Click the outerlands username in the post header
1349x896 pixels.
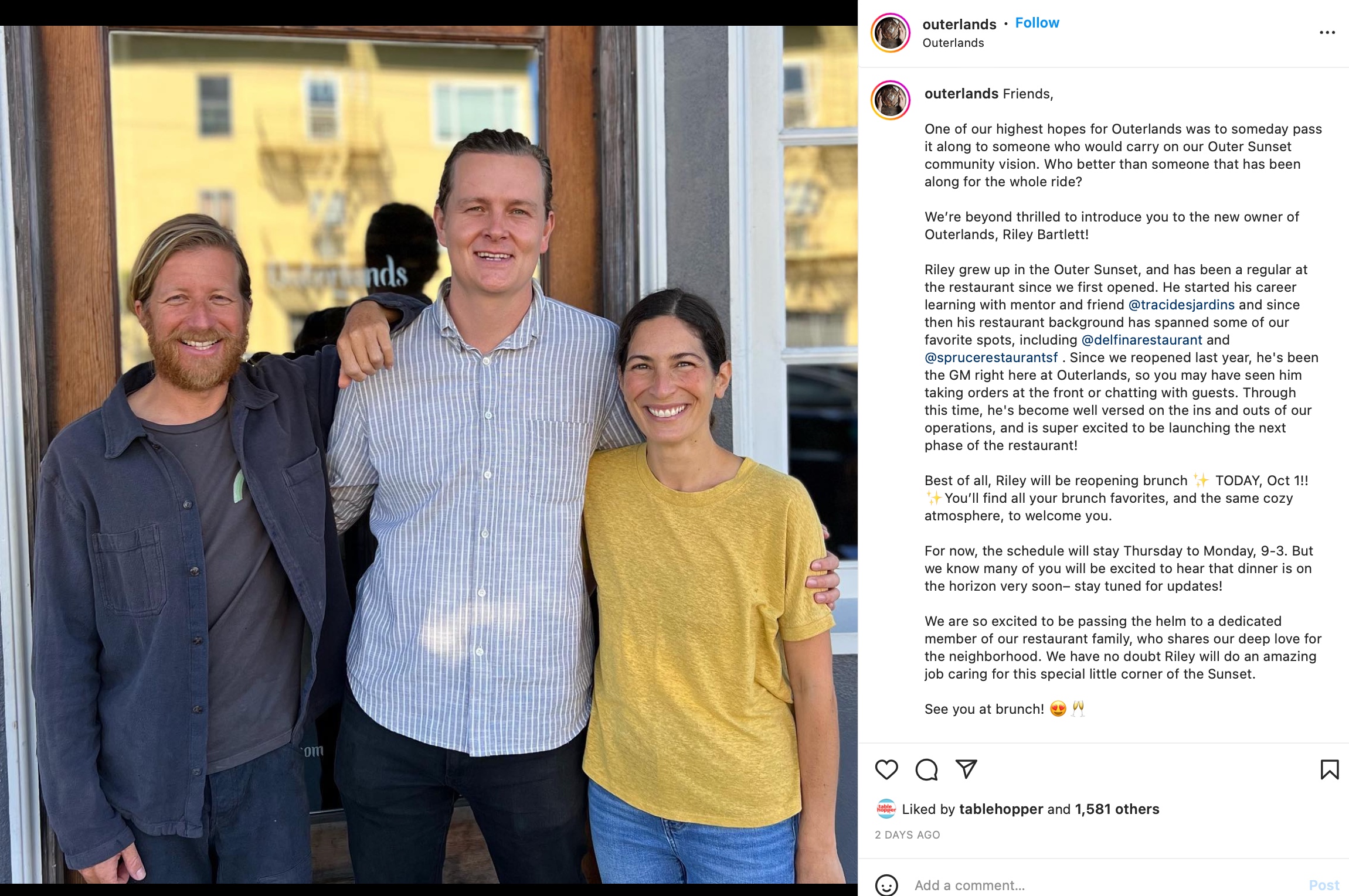point(959,24)
